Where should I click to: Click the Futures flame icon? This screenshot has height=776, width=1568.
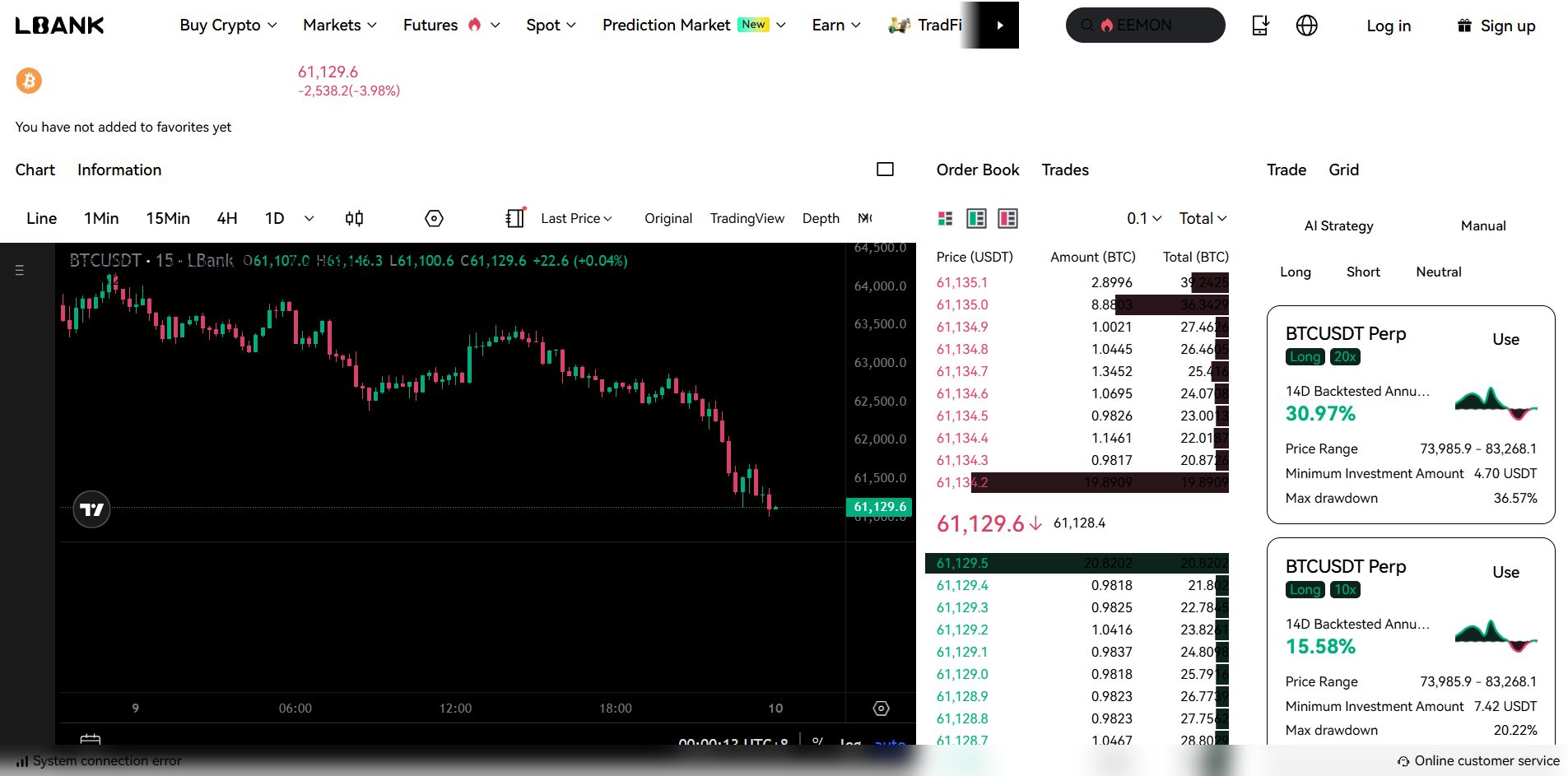tap(474, 25)
